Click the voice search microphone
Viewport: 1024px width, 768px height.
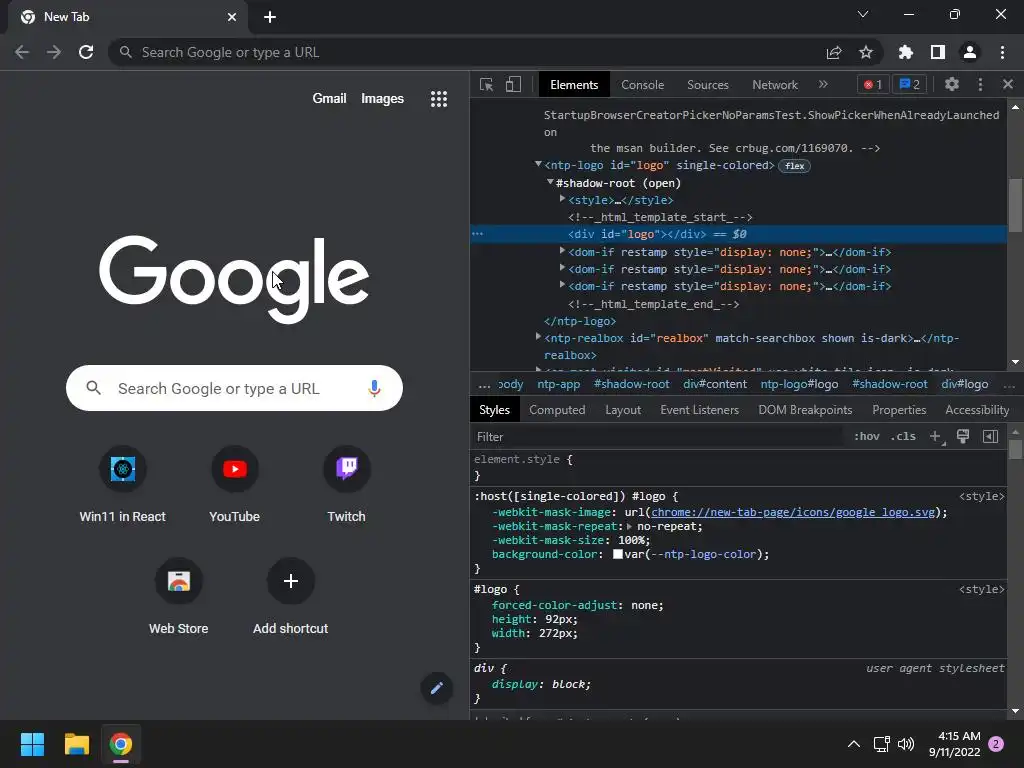[374, 389]
